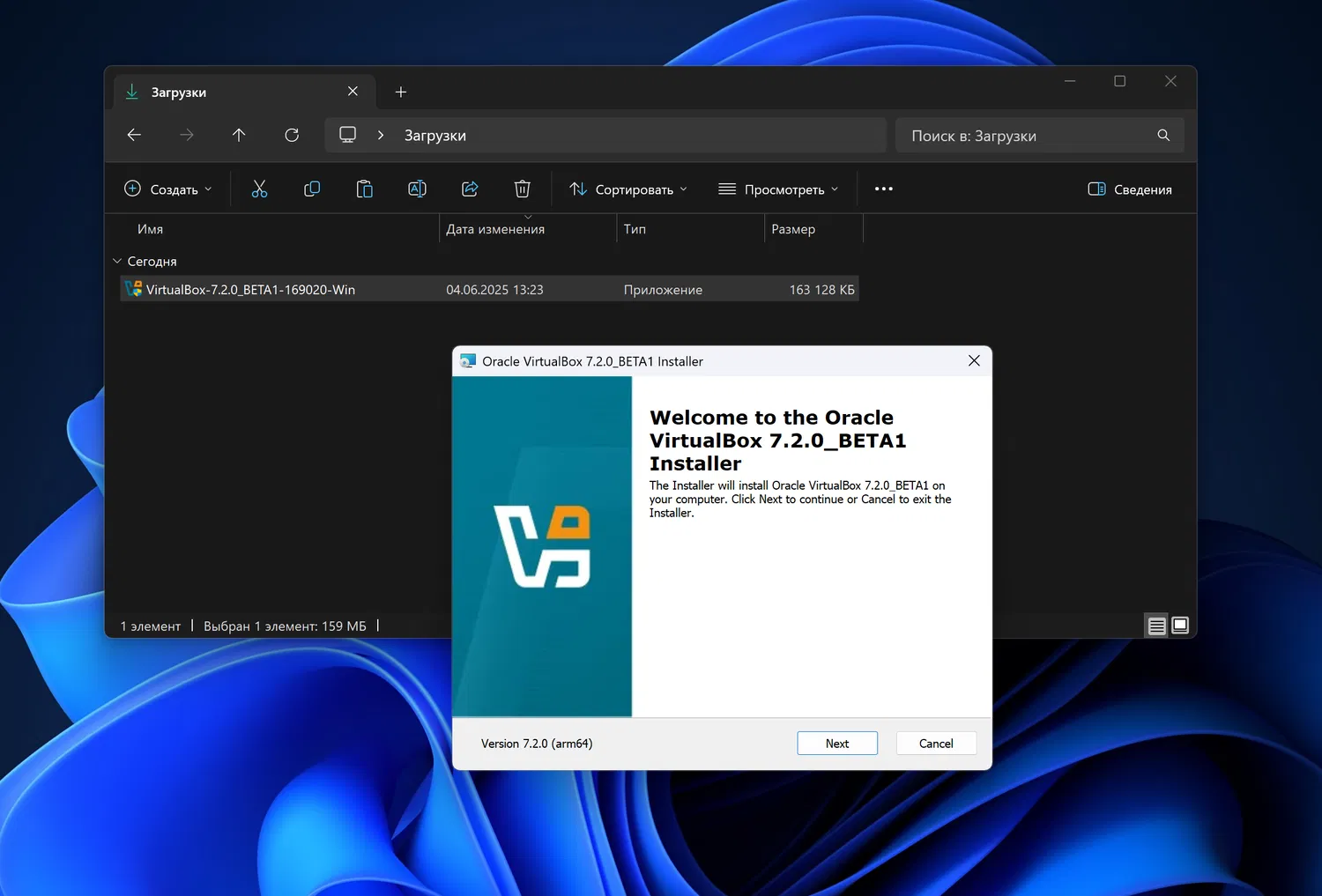Cancel the VirtualBox installer
1322x896 pixels.
[x=936, y=744]
